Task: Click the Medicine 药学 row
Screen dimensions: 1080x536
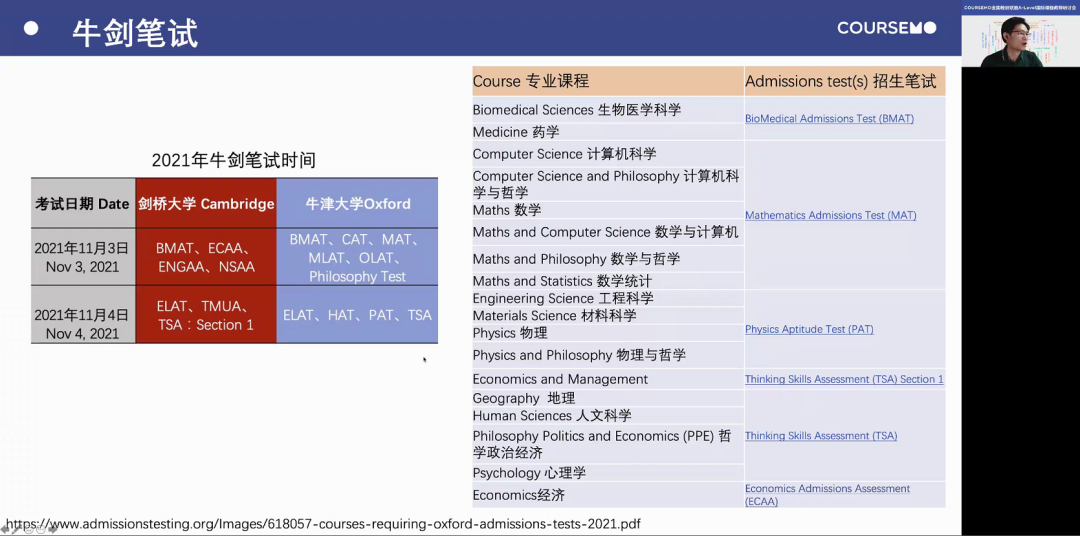Action: (x=608, y=132)
